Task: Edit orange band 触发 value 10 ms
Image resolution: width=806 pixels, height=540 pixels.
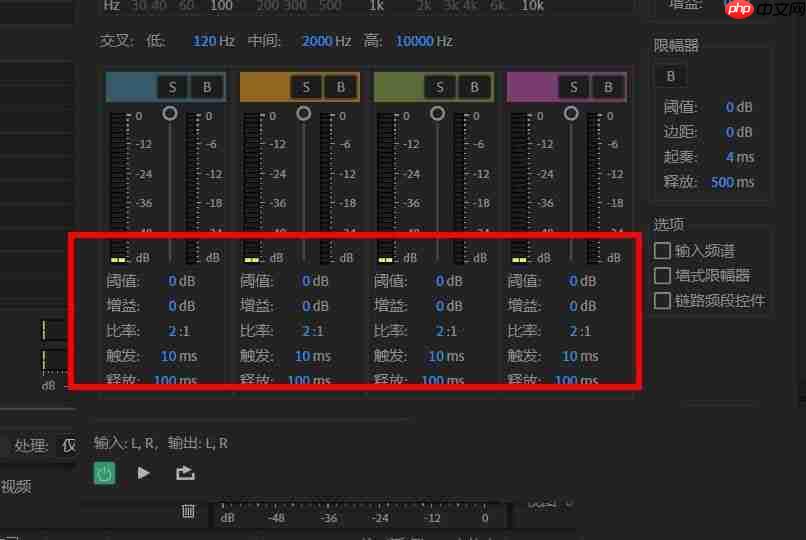Action: (313, 356)
